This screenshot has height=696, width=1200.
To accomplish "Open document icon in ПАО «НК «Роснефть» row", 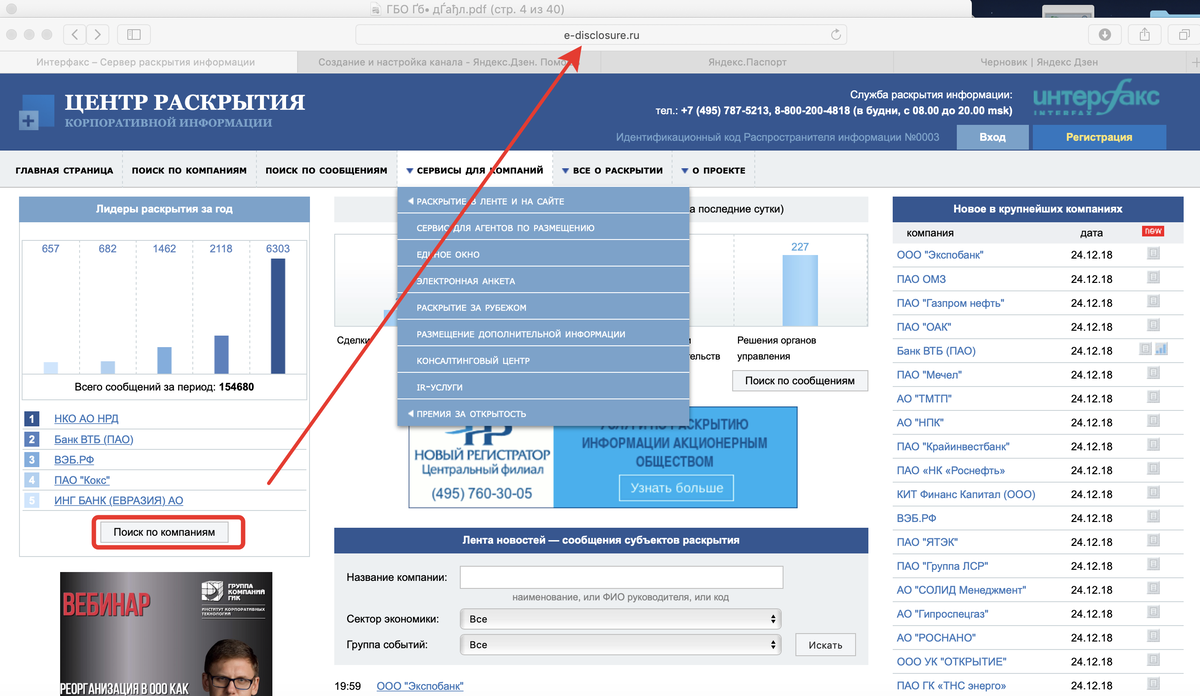I will click(1153, 470).
